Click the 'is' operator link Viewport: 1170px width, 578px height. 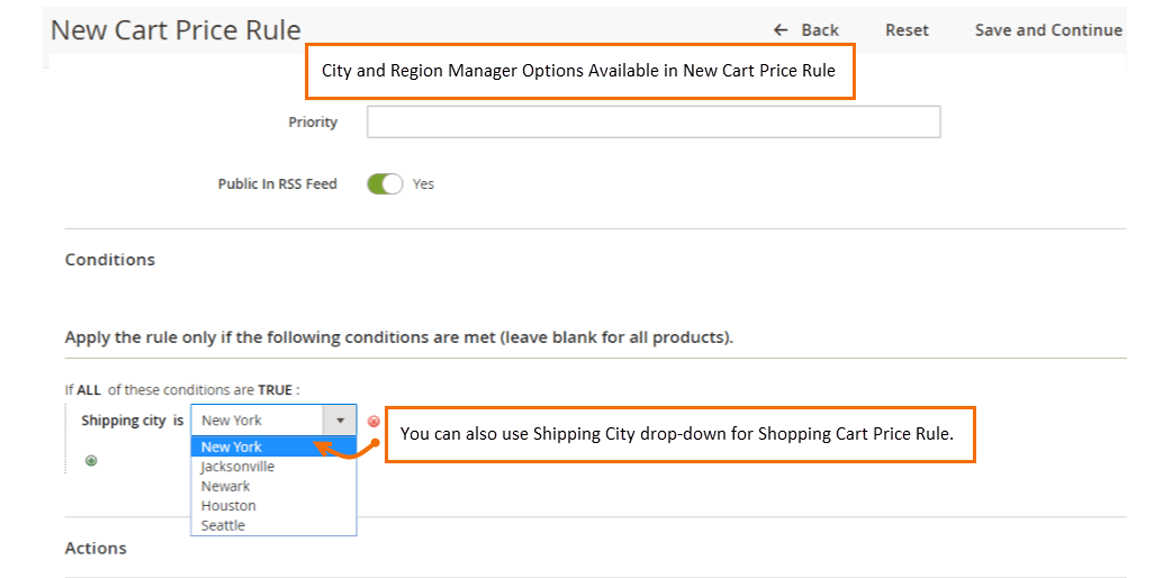(x=178, y=421)
